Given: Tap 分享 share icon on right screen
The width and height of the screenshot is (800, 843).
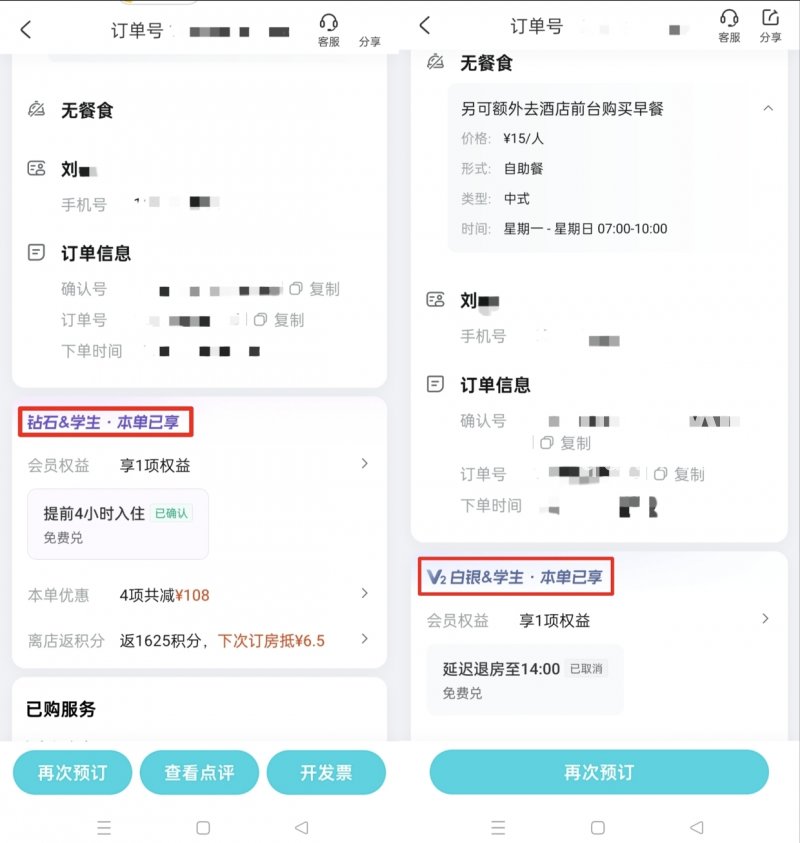Looking at the screenshot, I should point(770,26).
